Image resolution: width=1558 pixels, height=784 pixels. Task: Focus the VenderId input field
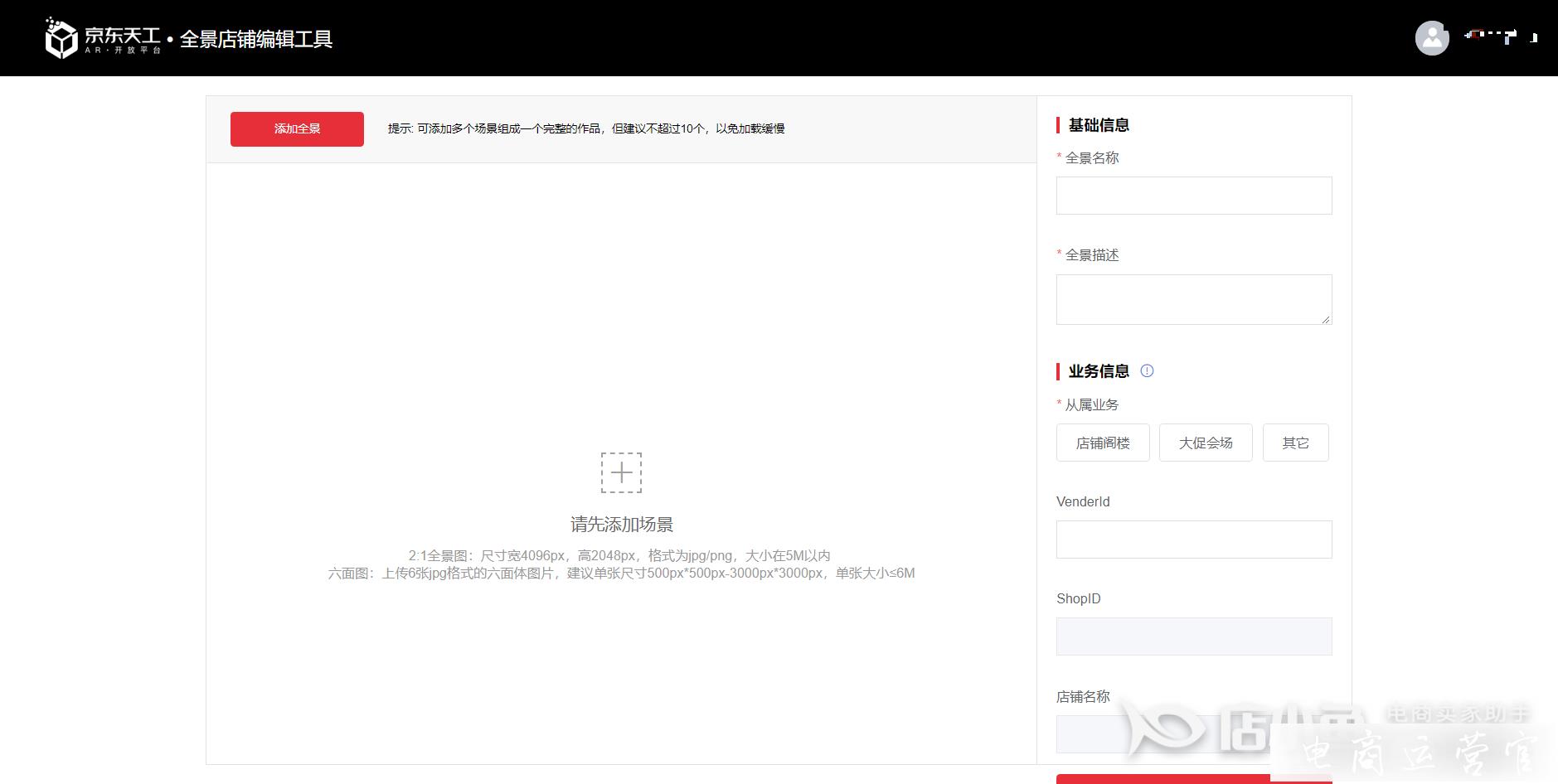point(1194,540)
